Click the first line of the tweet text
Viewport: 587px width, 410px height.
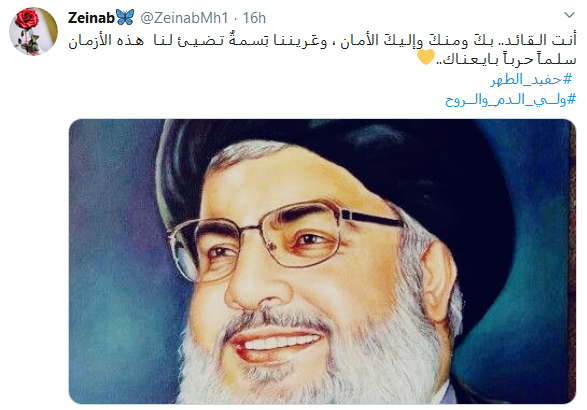pos(322,40)
